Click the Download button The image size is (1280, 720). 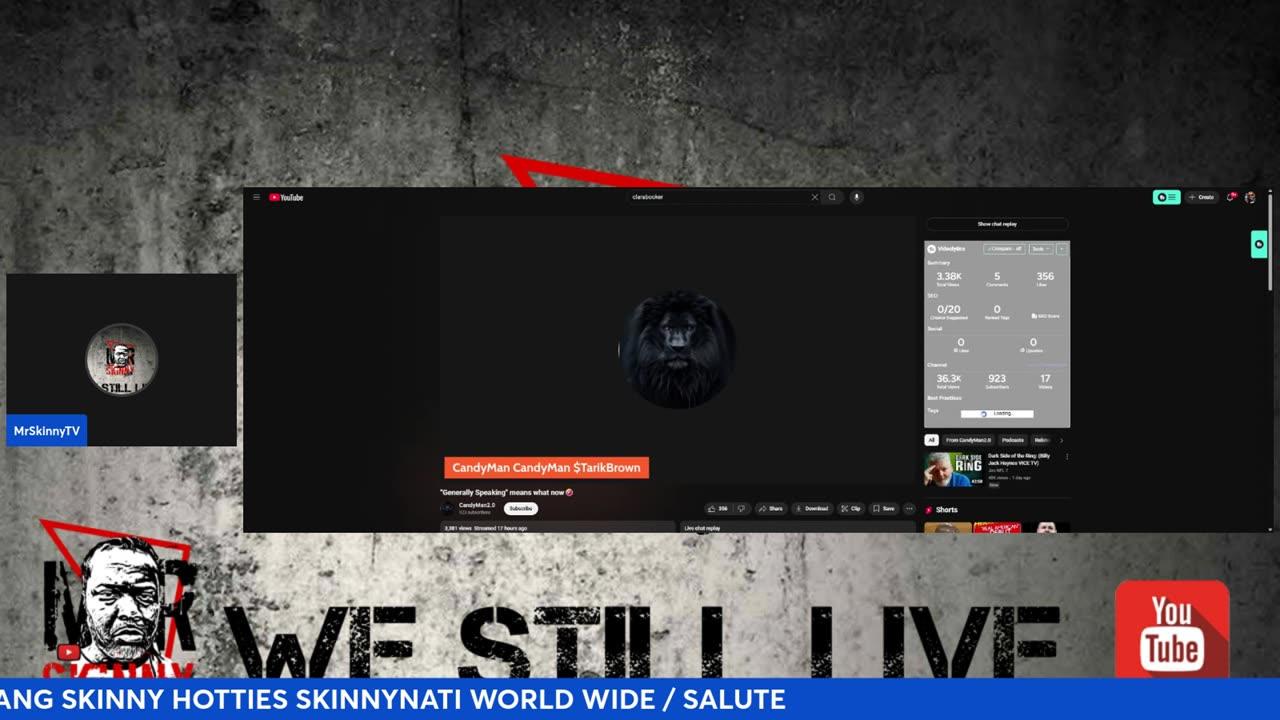pos(811,508)
